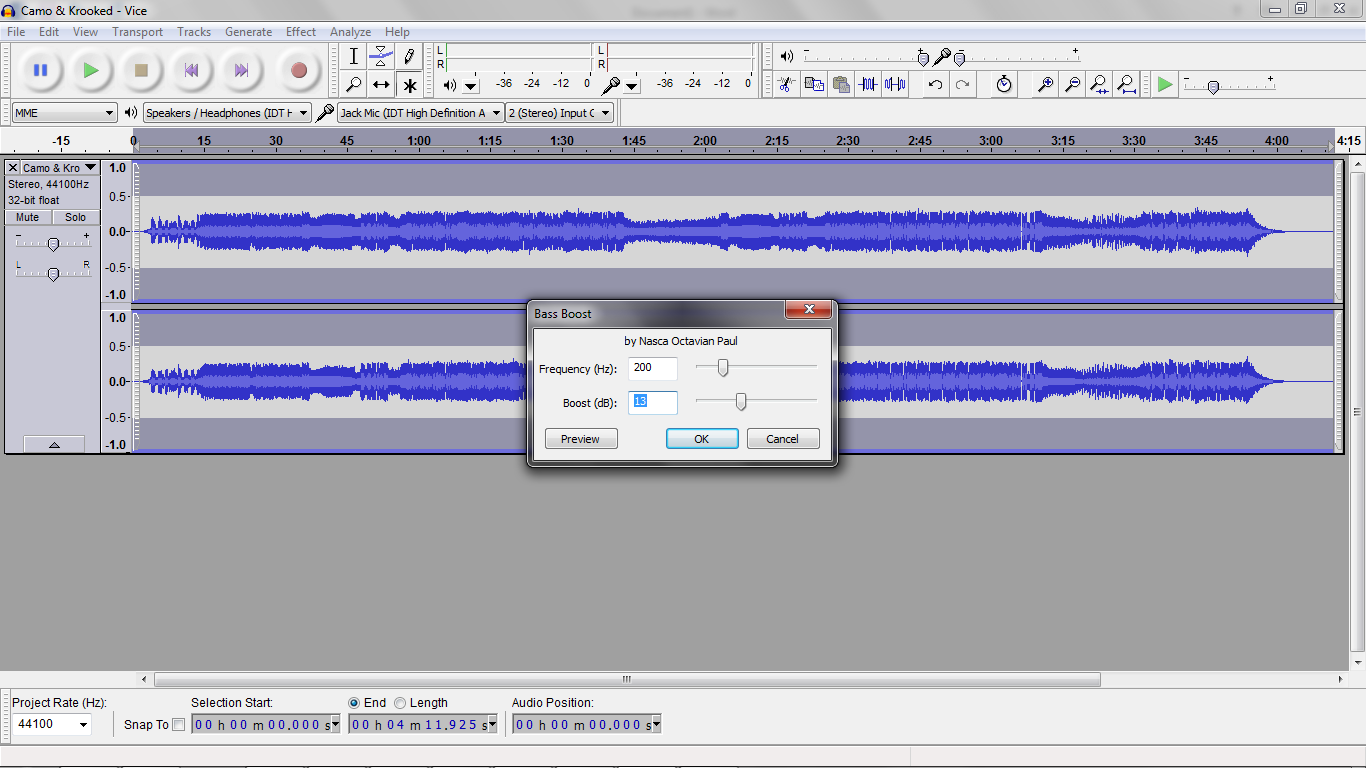This screenshot has height=768, width=1366.
Task: Open the Transport menu
Action: (137, 32)
